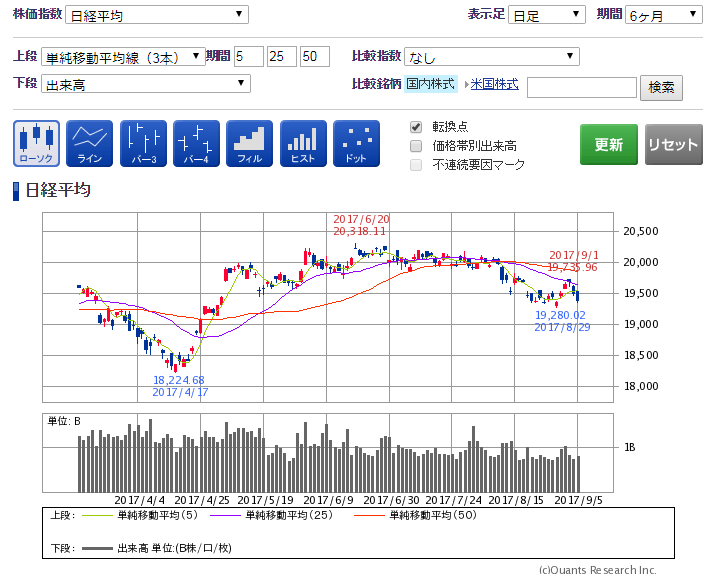Select the 国内株式 comparison tab
This screenshot has height=581, width=710.
pos(430,84)
